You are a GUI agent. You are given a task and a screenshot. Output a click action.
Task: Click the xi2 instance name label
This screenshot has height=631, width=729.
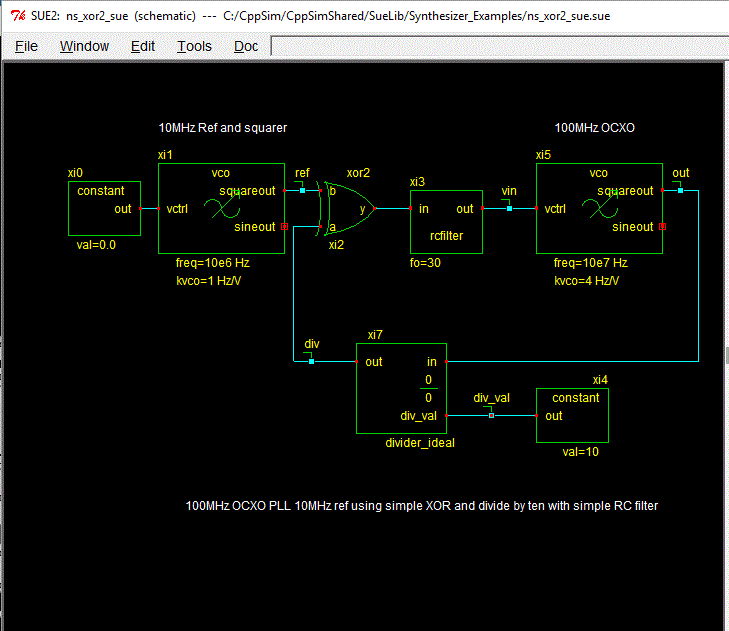coord(336,245)
